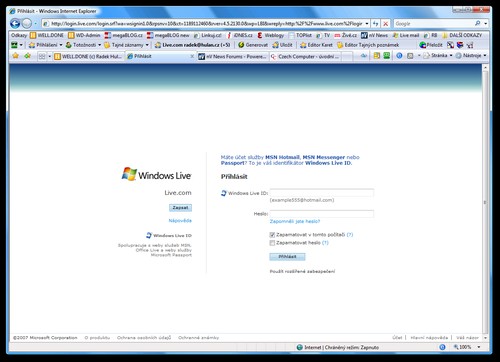
Task: Click 'Zapomněli jste heslo?' link
Action: [295, 221]
